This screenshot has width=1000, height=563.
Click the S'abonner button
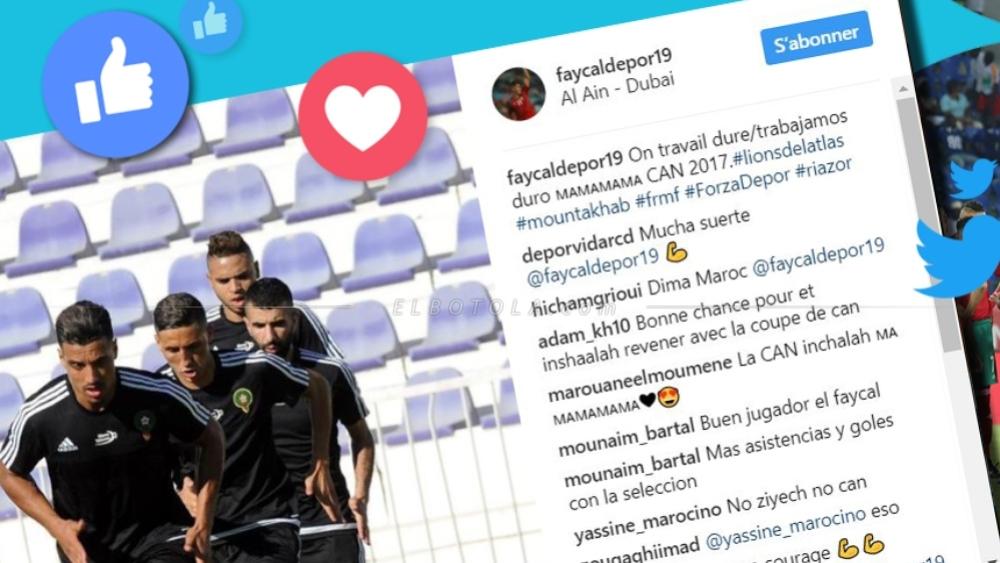point(816,38)
